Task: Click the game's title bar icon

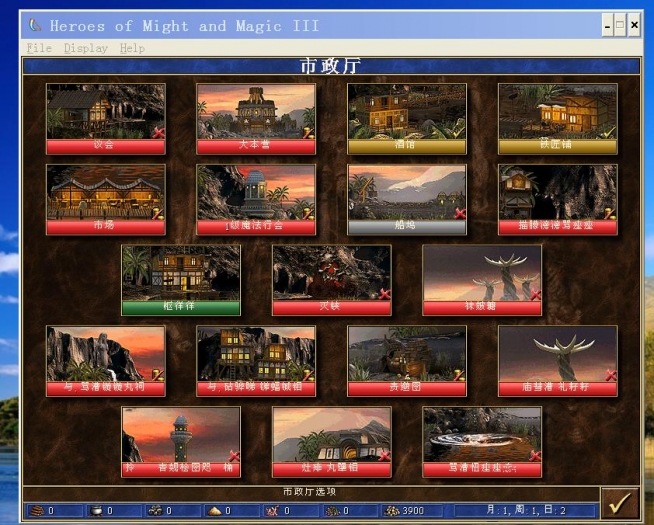Action: click(35, 25)
